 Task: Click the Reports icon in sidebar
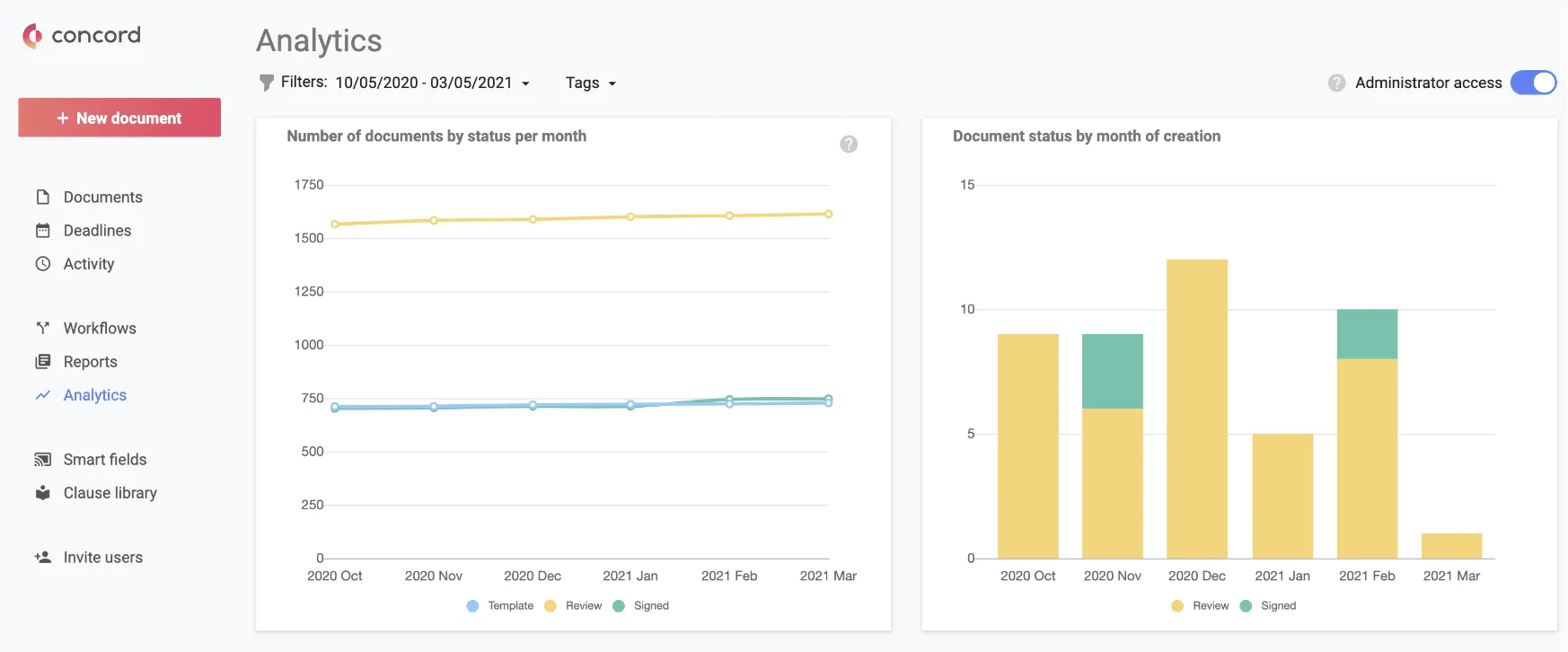tap(42, 361)
